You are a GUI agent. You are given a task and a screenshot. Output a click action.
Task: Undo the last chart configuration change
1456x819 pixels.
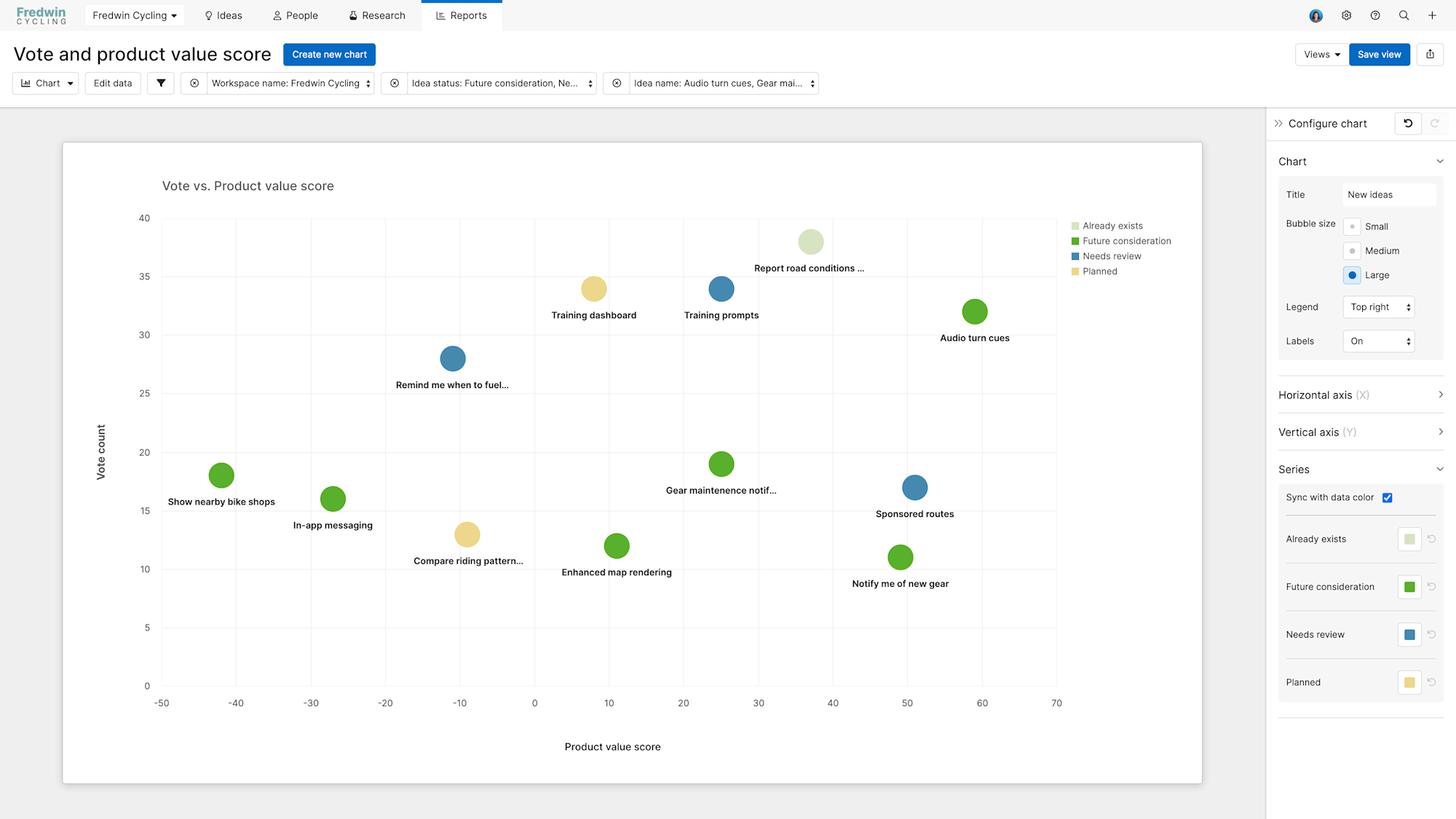tap(1407, 123)
